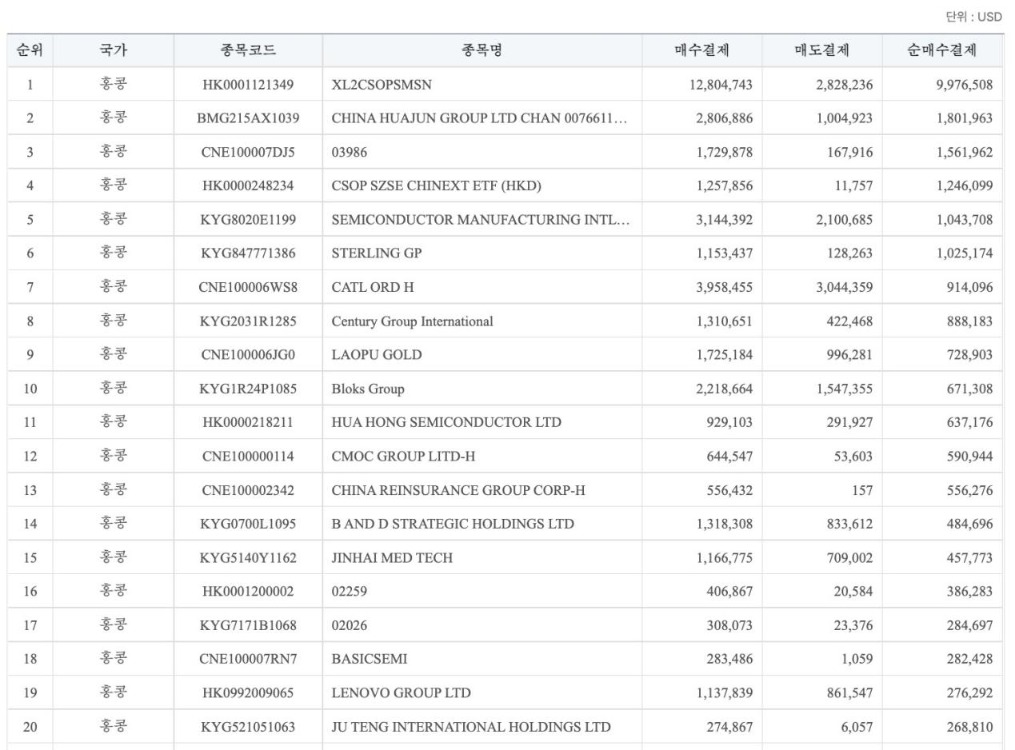Click the LAOPU GOLD stock name
The height and width of the screenshot is (750, 1015).
click(377, 355)
